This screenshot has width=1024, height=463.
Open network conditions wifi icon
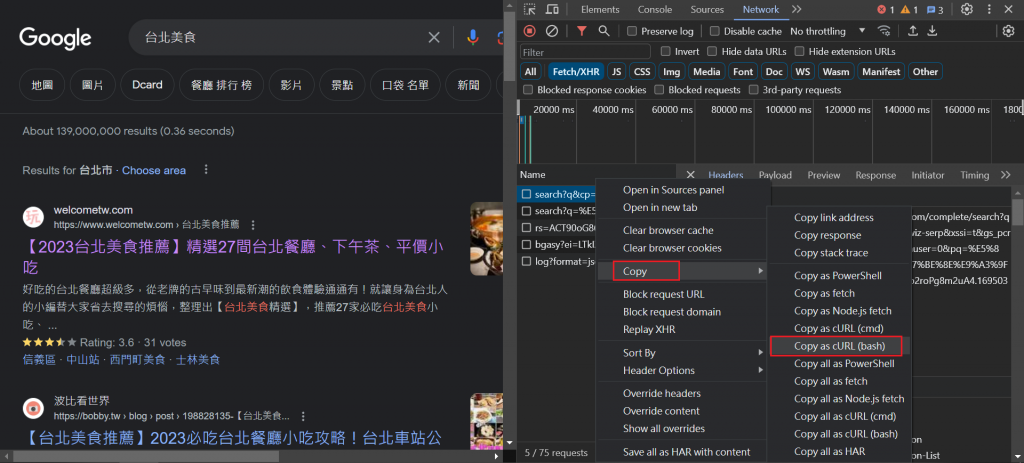pos(884,31)
